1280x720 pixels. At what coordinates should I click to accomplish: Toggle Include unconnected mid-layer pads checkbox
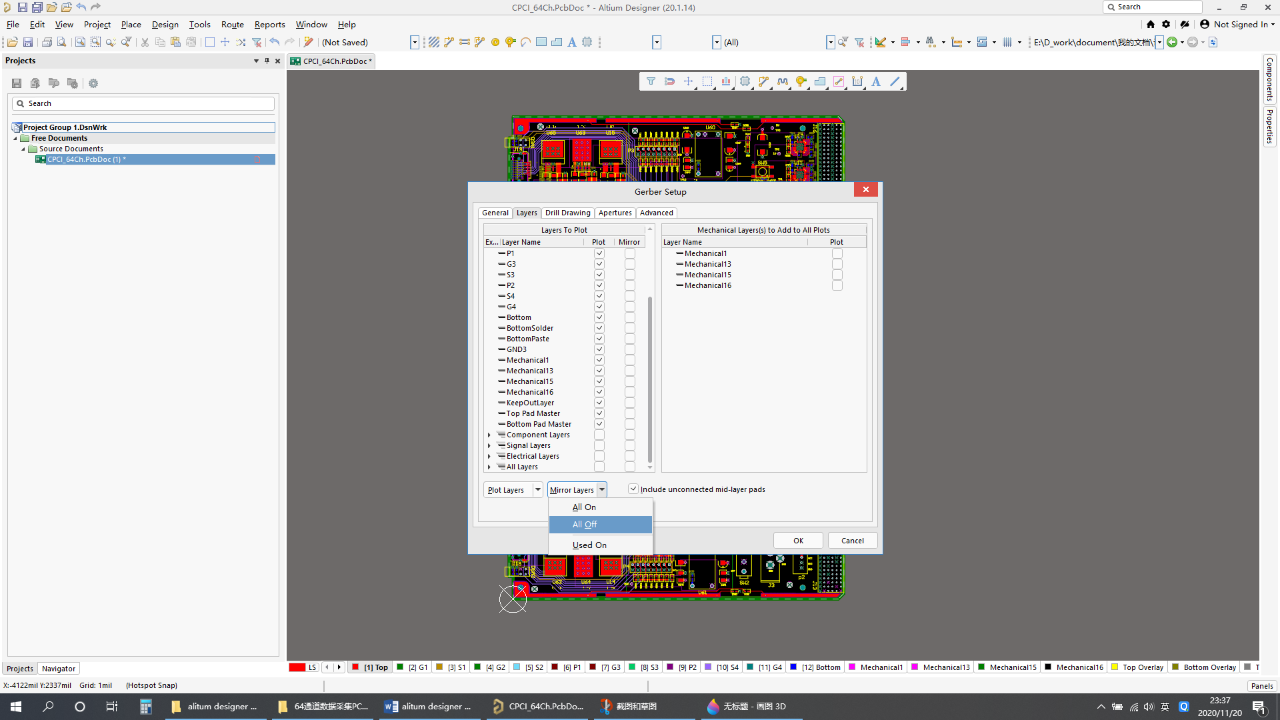pos(633,489)
